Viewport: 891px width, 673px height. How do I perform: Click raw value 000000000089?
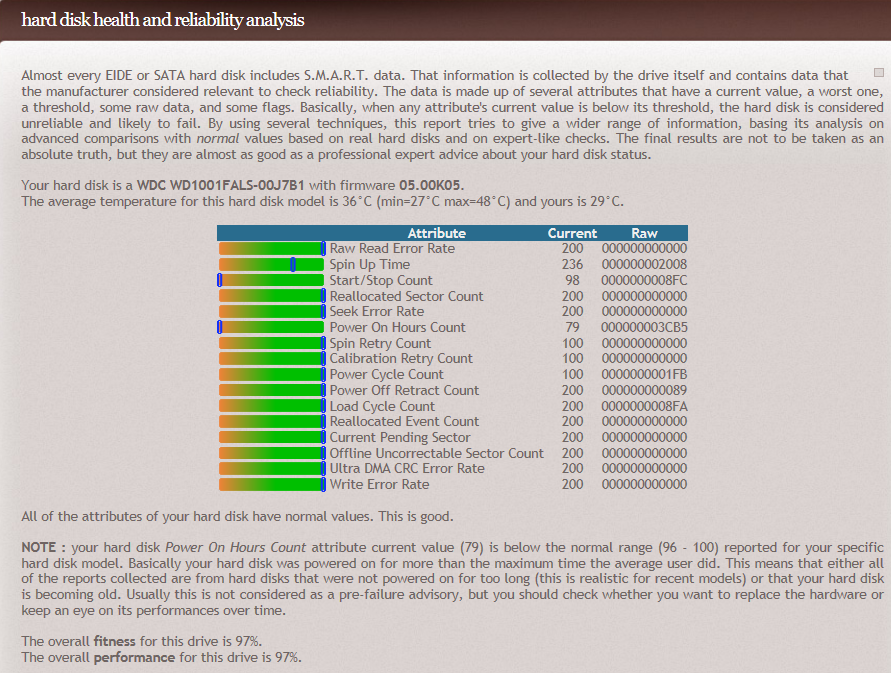pyautogui.click(x=644, y=390)
